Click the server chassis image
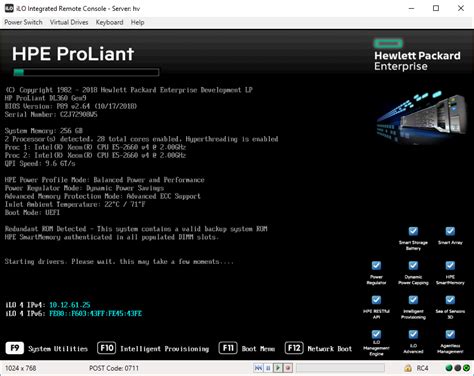This screenshot has width=474, height=376. tap(421, 117)
